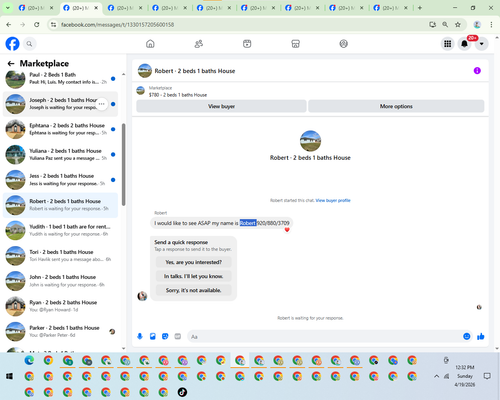Open a new Chrome tab
Image resolution: width=500 pixels, height=400 pixels.
tap(420, 8)
